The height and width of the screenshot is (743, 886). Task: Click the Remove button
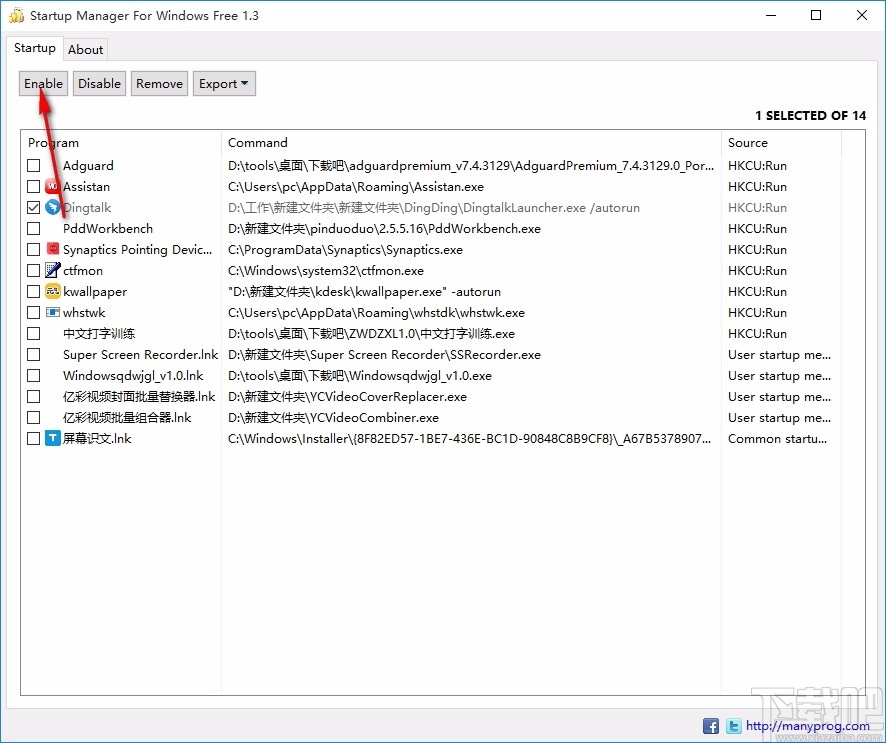158,83
